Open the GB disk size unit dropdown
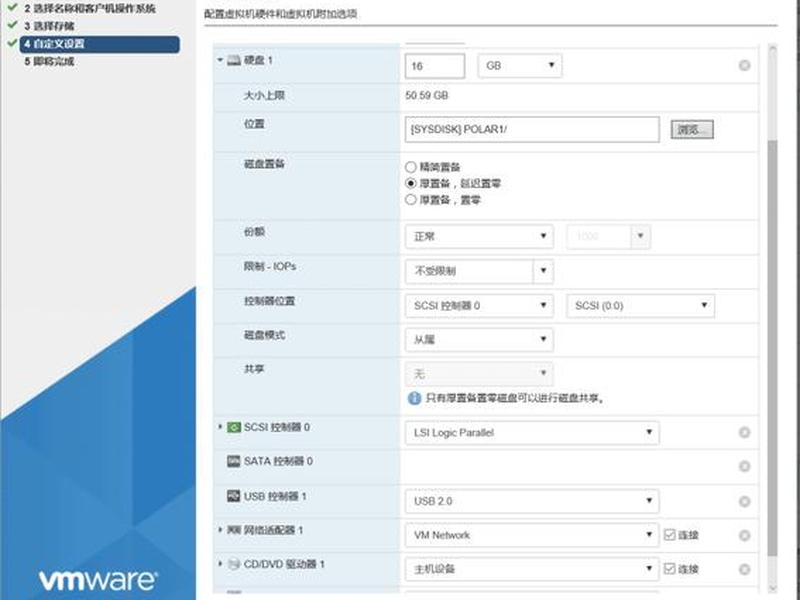This screenshot has width=800, height=600. point(520,66)
